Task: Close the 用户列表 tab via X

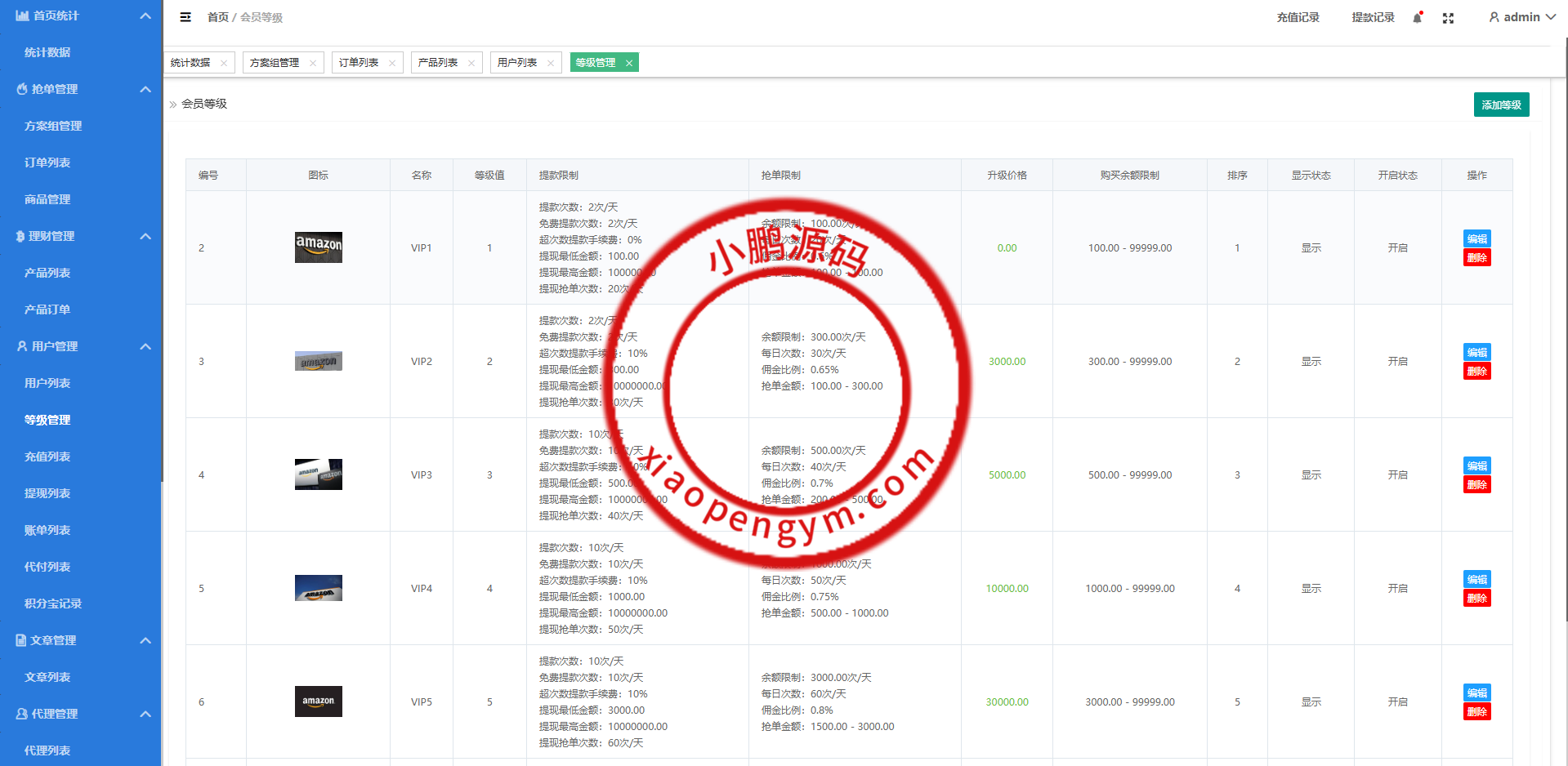Action: pyautogui.click(x=551, y=63)
